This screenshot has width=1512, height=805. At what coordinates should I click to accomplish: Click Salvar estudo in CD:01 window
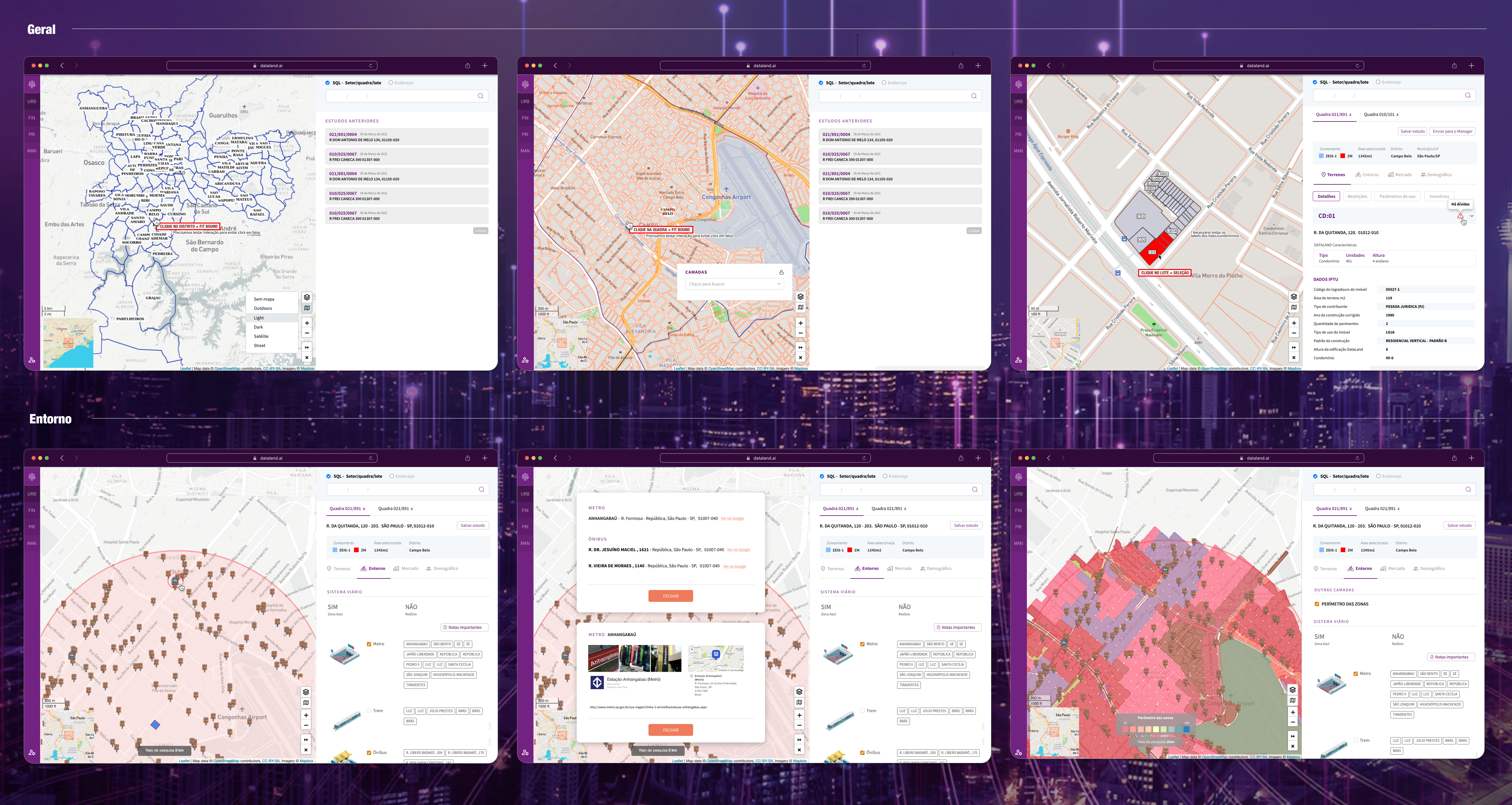(x=1412, y=131)
